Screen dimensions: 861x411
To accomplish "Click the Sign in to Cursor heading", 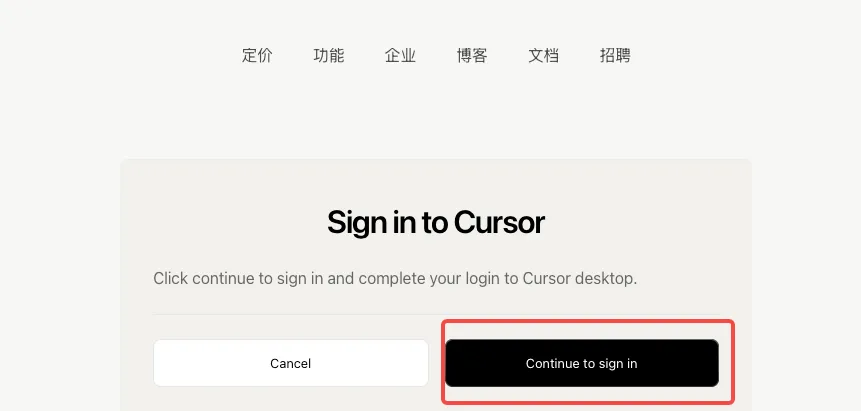I will [435, 223].
